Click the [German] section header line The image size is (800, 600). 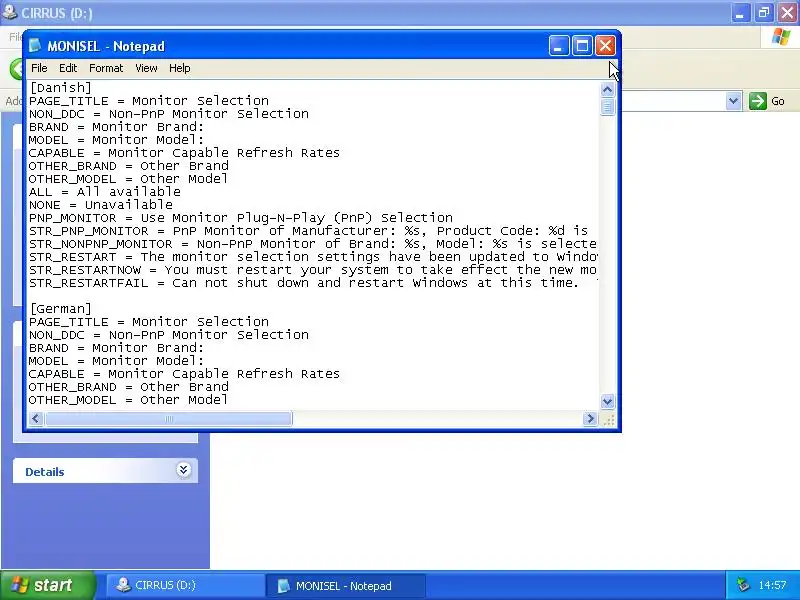coord(60,309)
